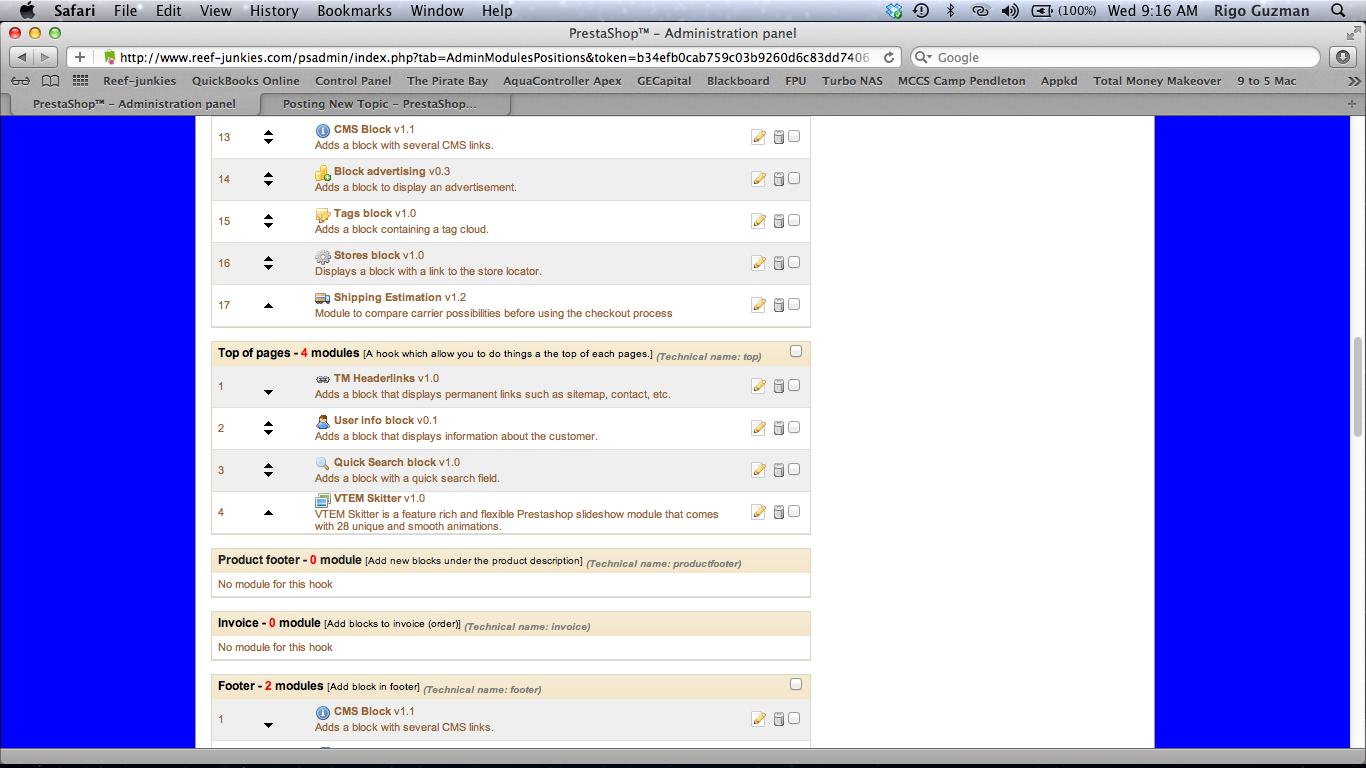Move Footer CMS Block down
This screenshot has height=768, width=1366.
[x=268, y=725]
